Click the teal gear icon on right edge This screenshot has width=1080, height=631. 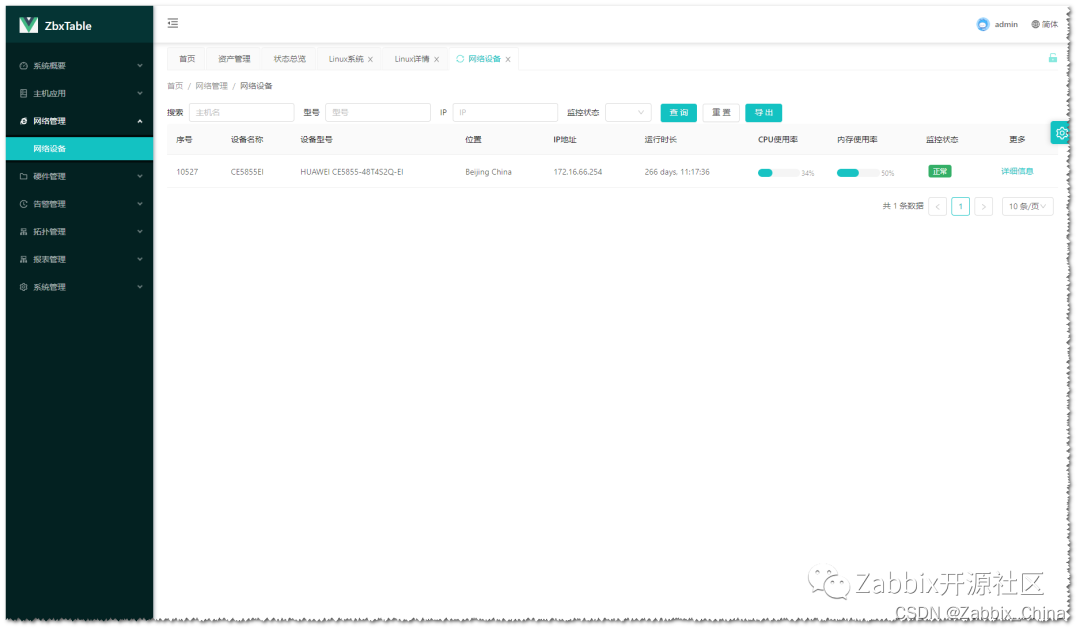(x=1061, y=132)
